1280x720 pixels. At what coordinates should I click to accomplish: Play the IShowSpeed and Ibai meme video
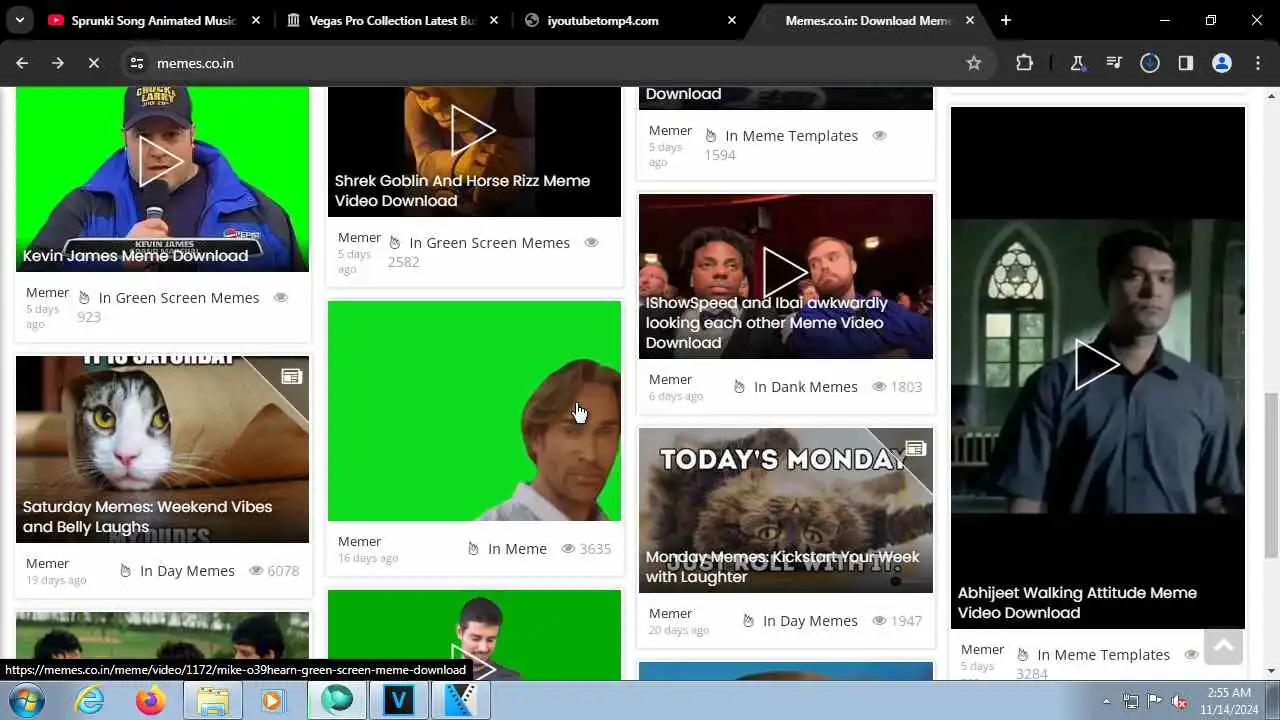785,272
